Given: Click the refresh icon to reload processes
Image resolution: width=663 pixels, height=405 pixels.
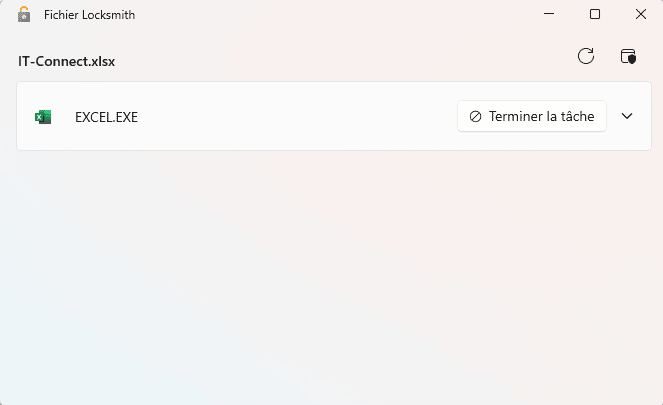Looking at the screenshot, I should click(x=586, y=56).
